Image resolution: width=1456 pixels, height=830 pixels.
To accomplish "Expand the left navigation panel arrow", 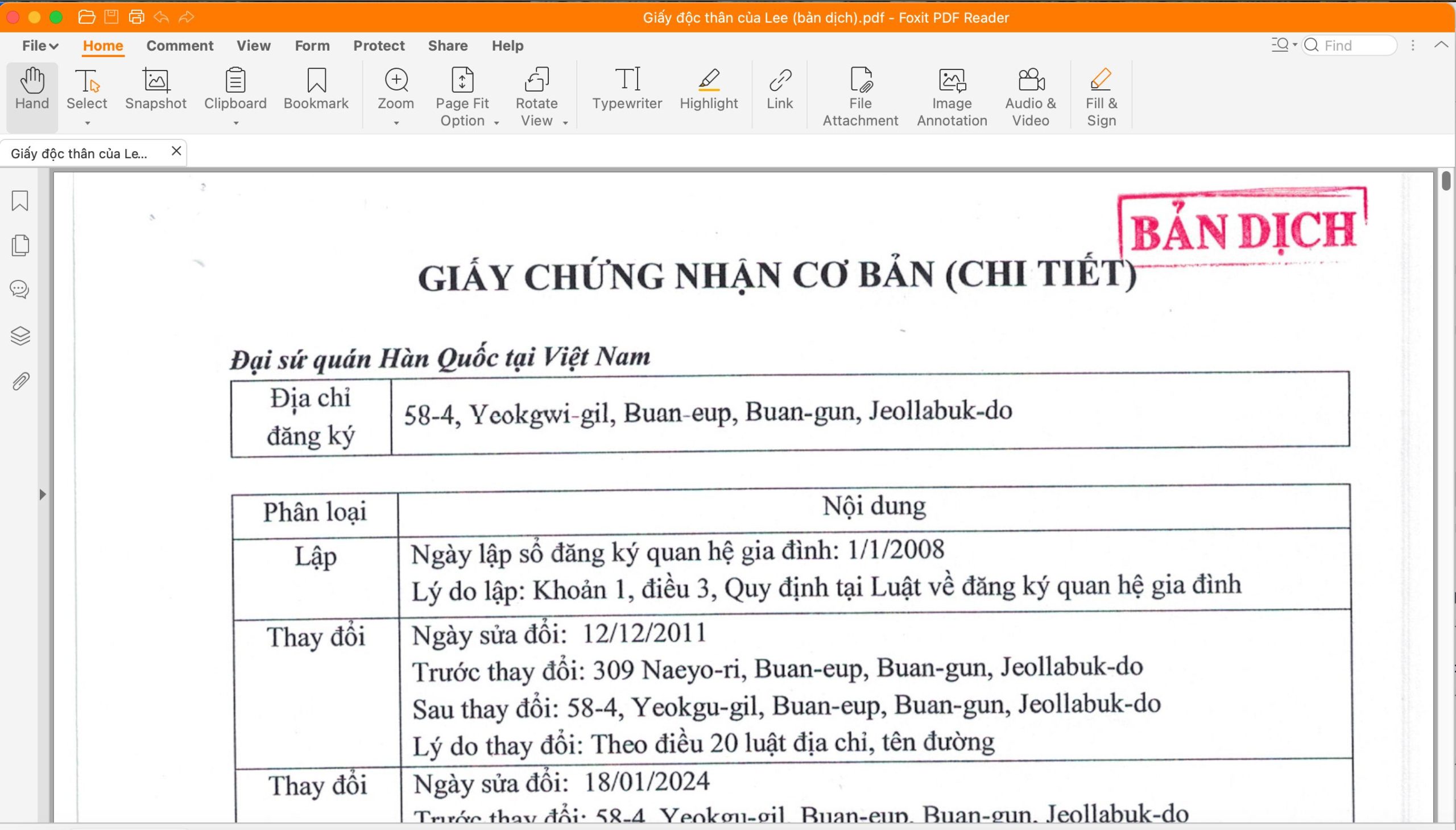I will [x=43, y=494].
